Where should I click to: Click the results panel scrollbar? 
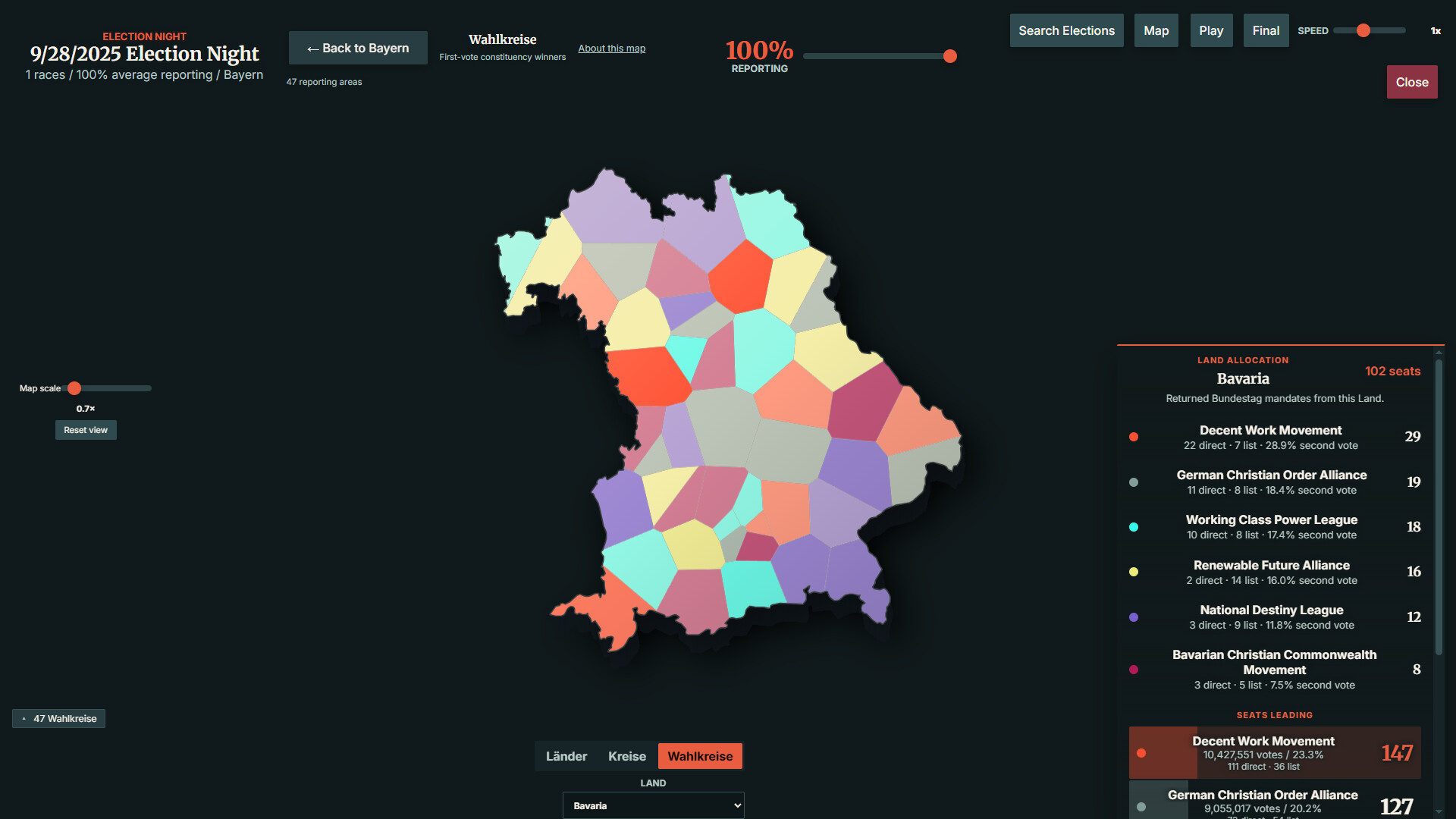pos(1439,508)
